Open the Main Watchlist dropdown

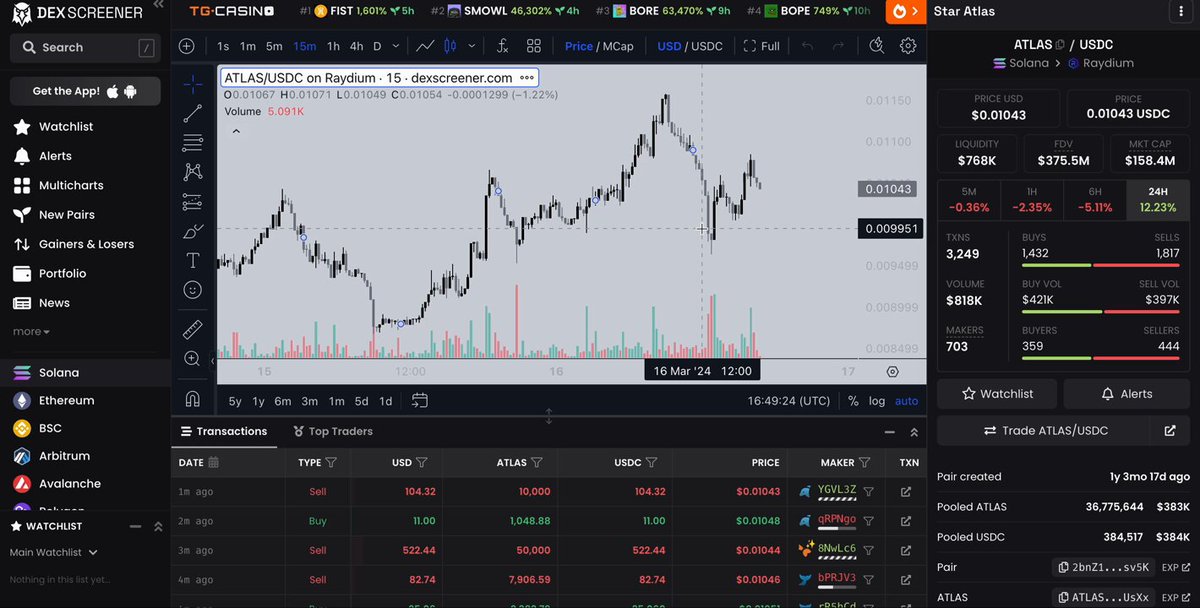[54, 552]
